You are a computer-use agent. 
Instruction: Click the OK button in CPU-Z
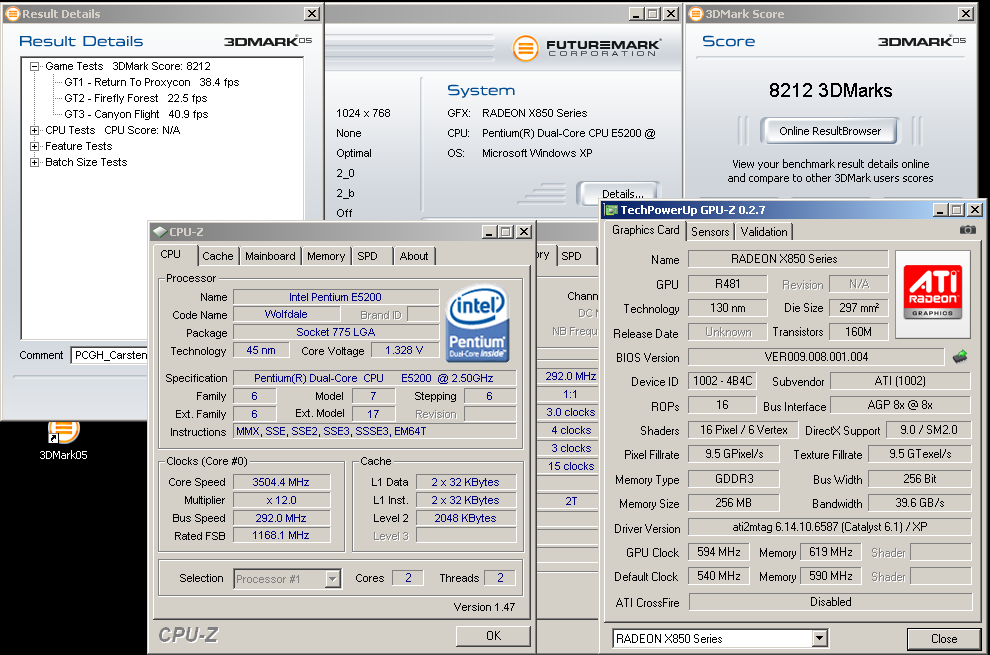pos(493,635)
